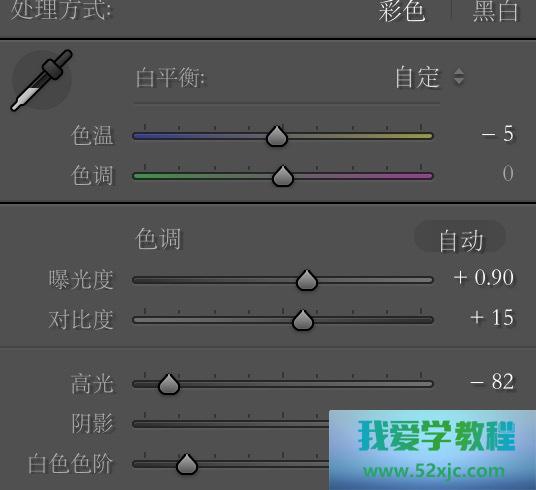Click the 自动 auto tone button

click(x=460, y=240)
